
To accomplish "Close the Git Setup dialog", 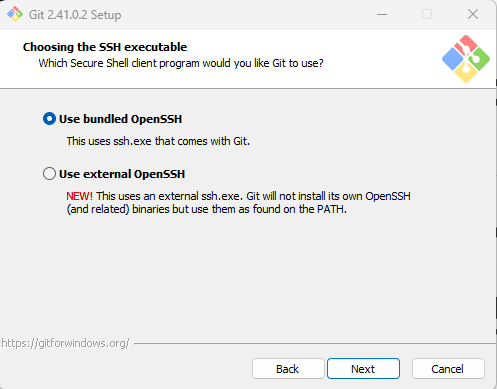I will tap(473, 14).
